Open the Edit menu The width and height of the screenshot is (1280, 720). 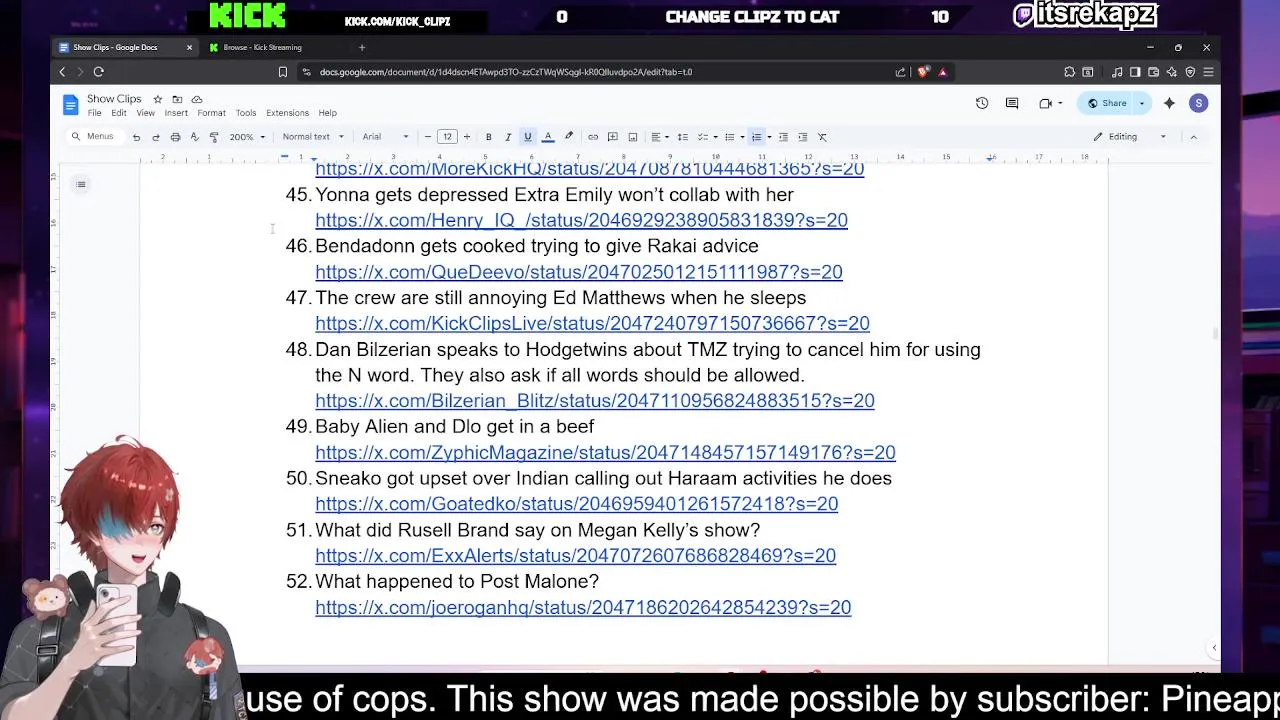point(119,113)
